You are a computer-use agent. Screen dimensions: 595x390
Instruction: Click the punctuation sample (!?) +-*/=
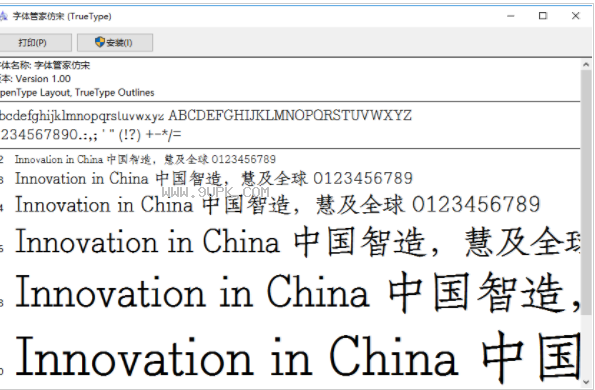coord(150,135)
